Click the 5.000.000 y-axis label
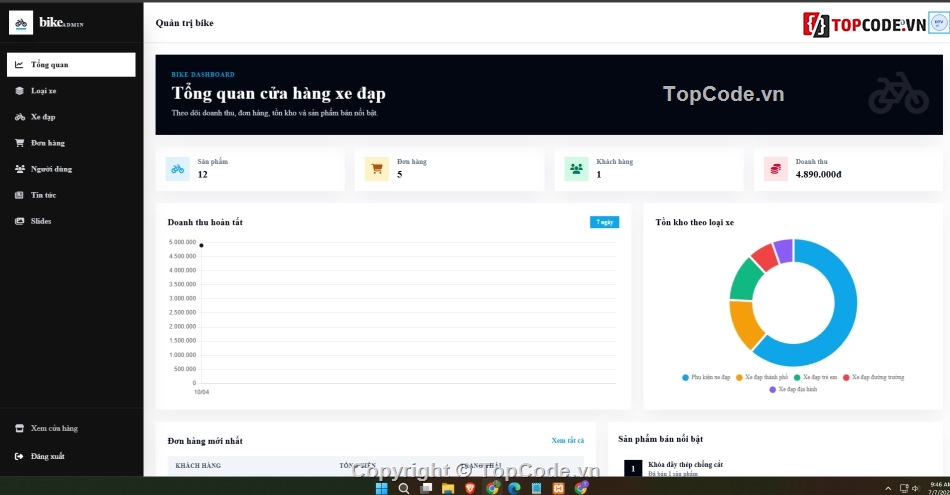The image size is (950, 495). pyautogui.click(x=182, y=242)
